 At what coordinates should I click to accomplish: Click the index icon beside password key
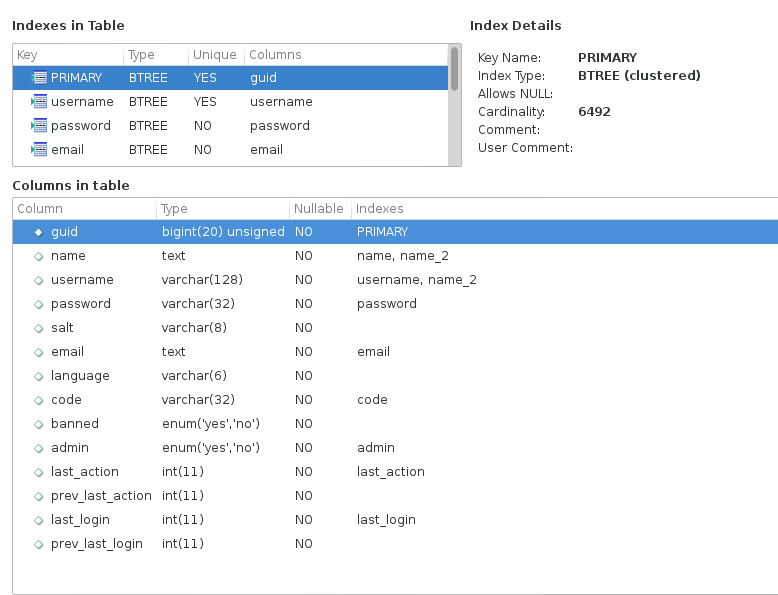(39, 126)
